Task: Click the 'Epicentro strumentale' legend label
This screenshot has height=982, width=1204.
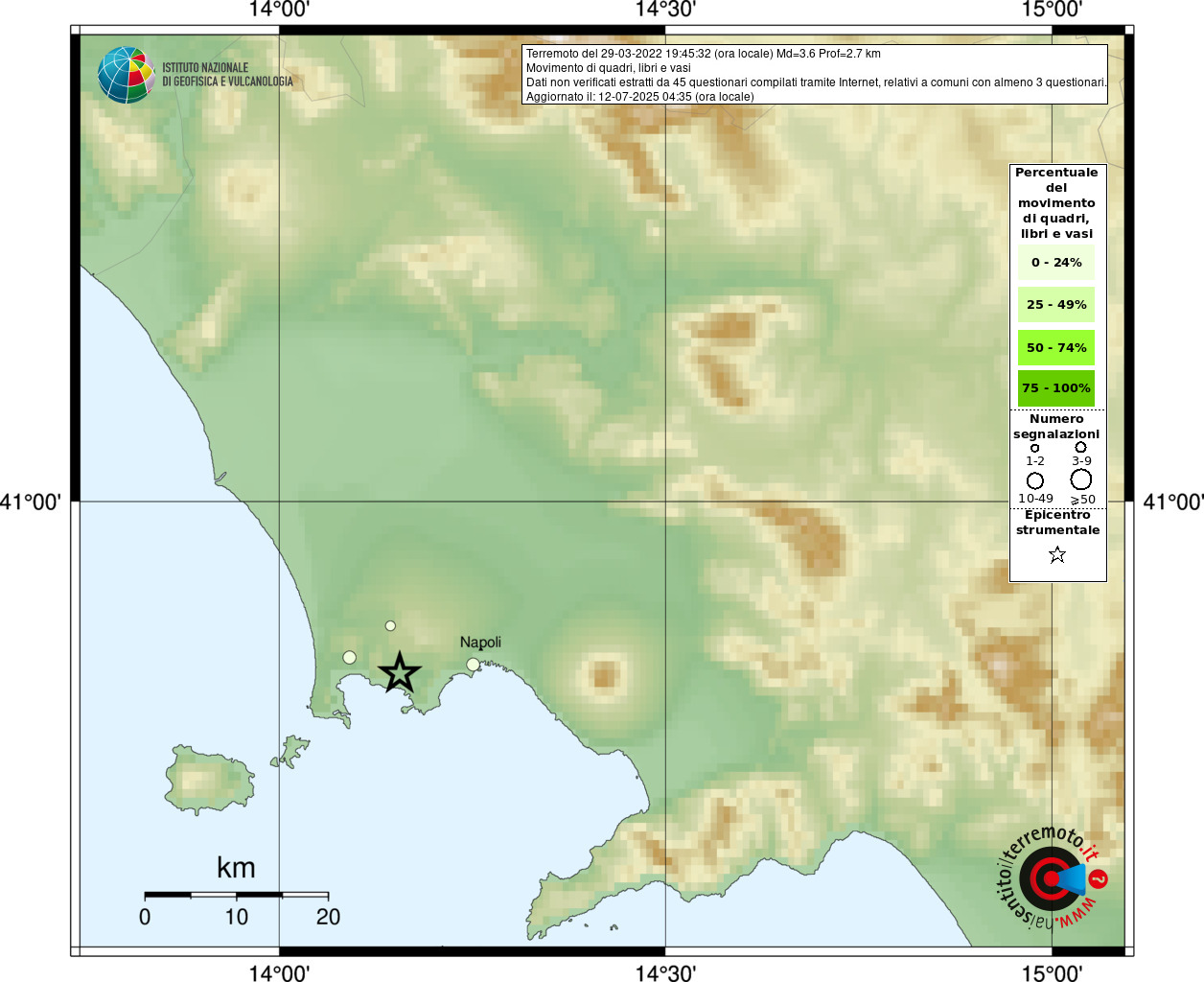Action: click(x=1057, y=522)
